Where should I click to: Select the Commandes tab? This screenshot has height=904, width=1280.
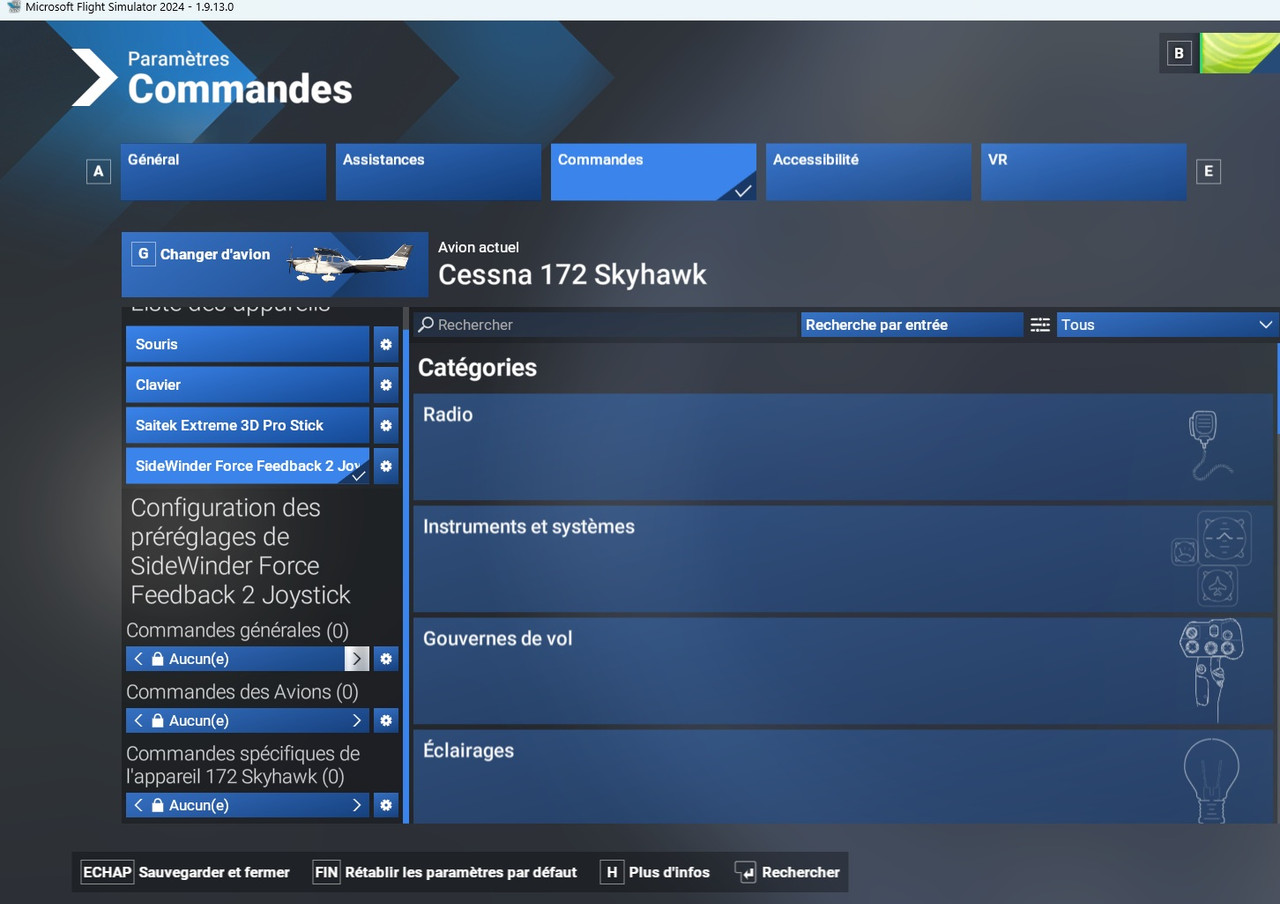653,172
